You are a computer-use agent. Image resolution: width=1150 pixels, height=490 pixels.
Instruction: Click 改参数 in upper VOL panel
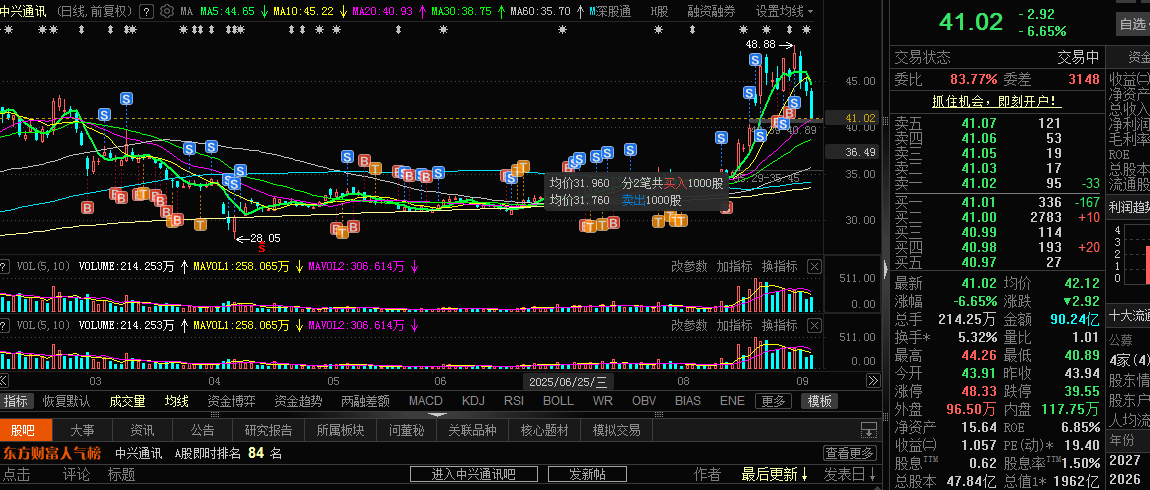tap(689, 266)
